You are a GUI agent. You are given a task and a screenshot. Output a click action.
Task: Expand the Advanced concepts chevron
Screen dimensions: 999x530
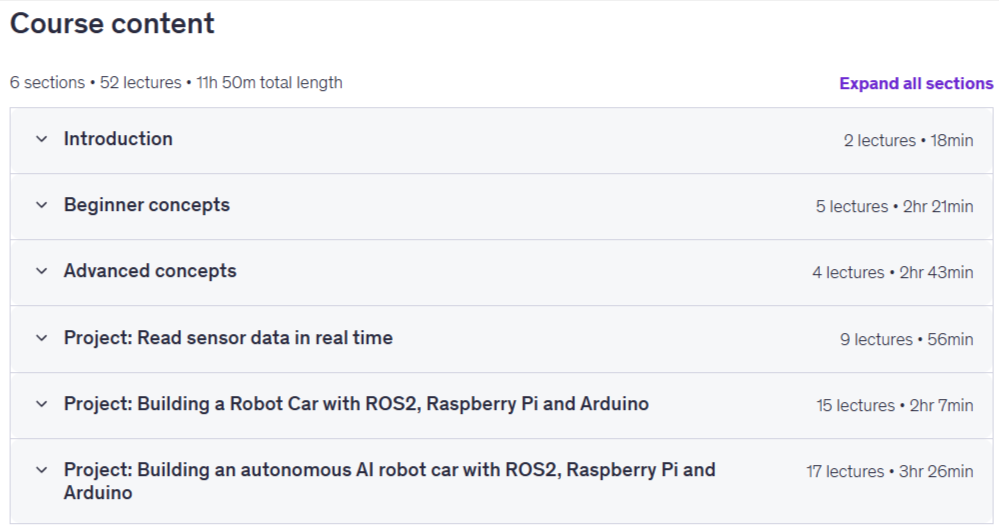[41, 271]
